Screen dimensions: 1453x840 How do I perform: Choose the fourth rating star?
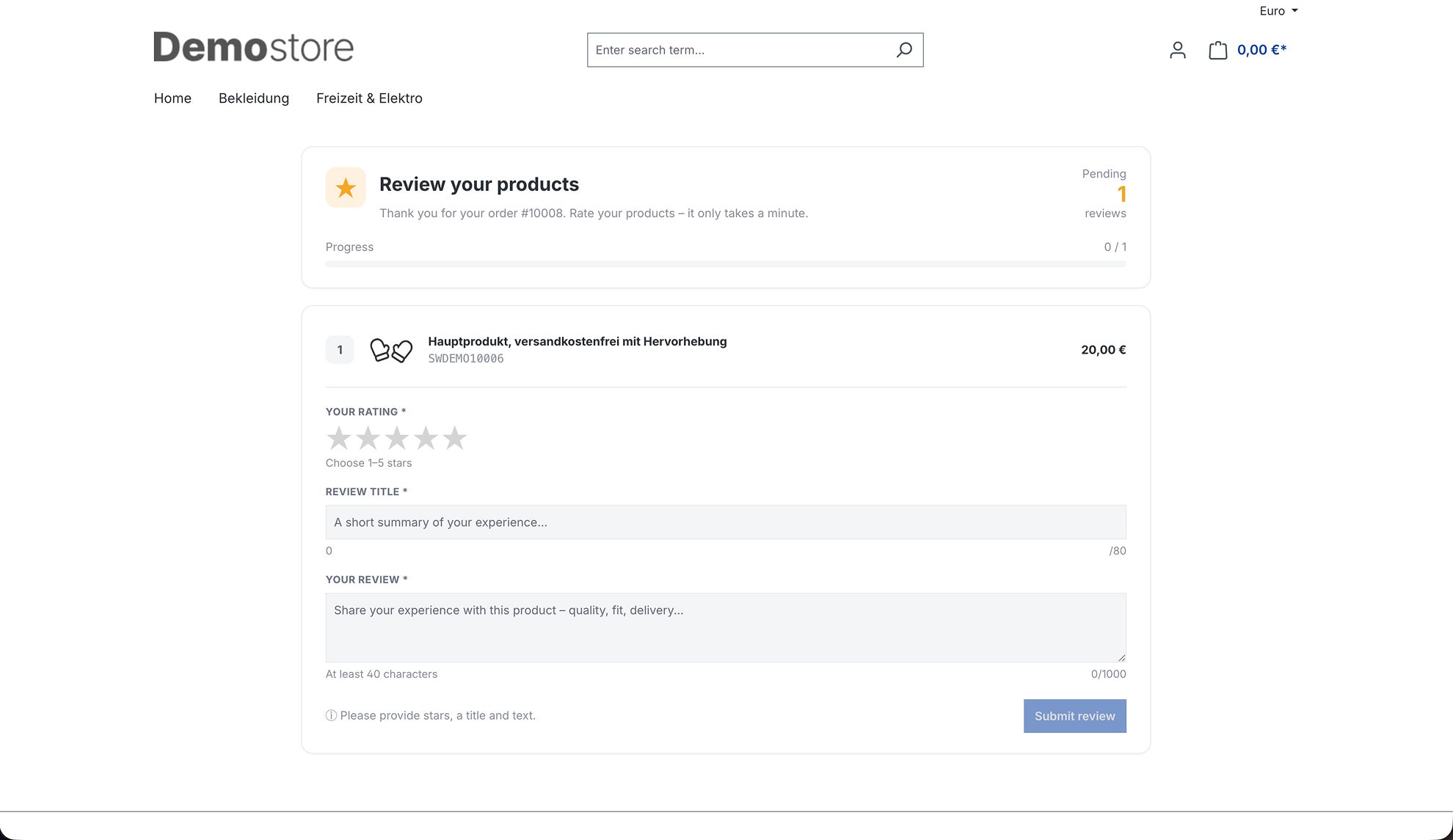(x=426, y=438)
